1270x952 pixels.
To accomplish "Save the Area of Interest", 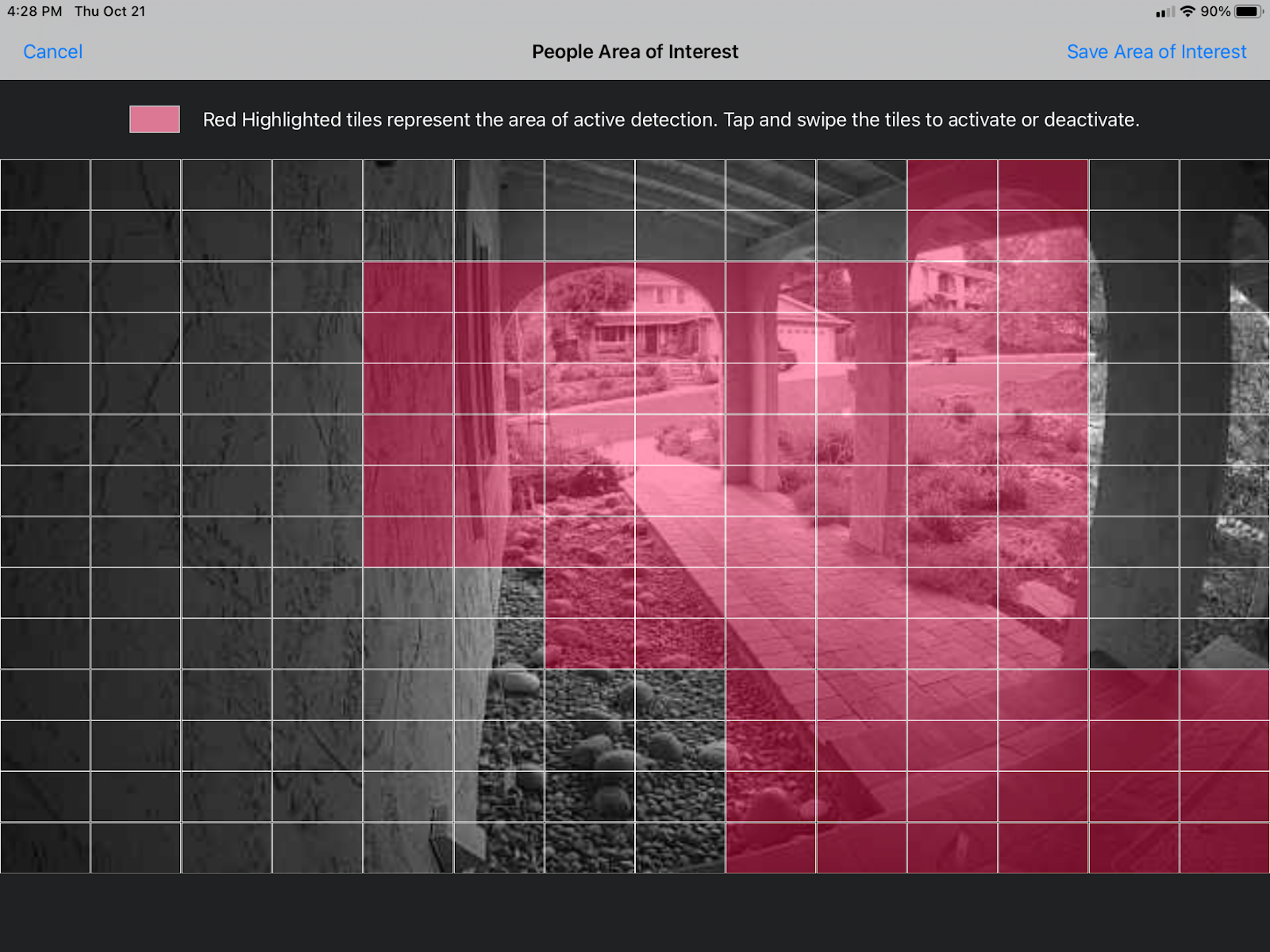I will pyautogui.click(x=1156, y=52).
